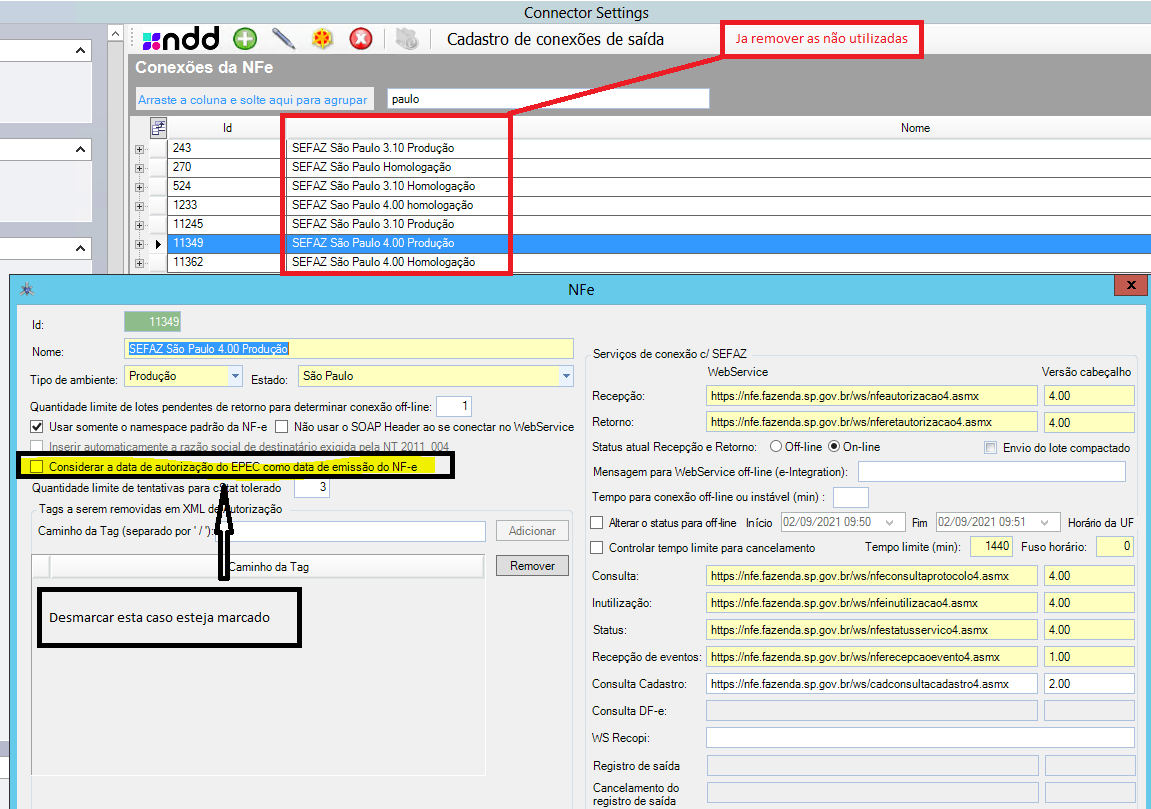The height and width of the screenshot is (809, 1151).
Task: Open the Estado dropdown showing São Paulo
Action: (566, 376)
